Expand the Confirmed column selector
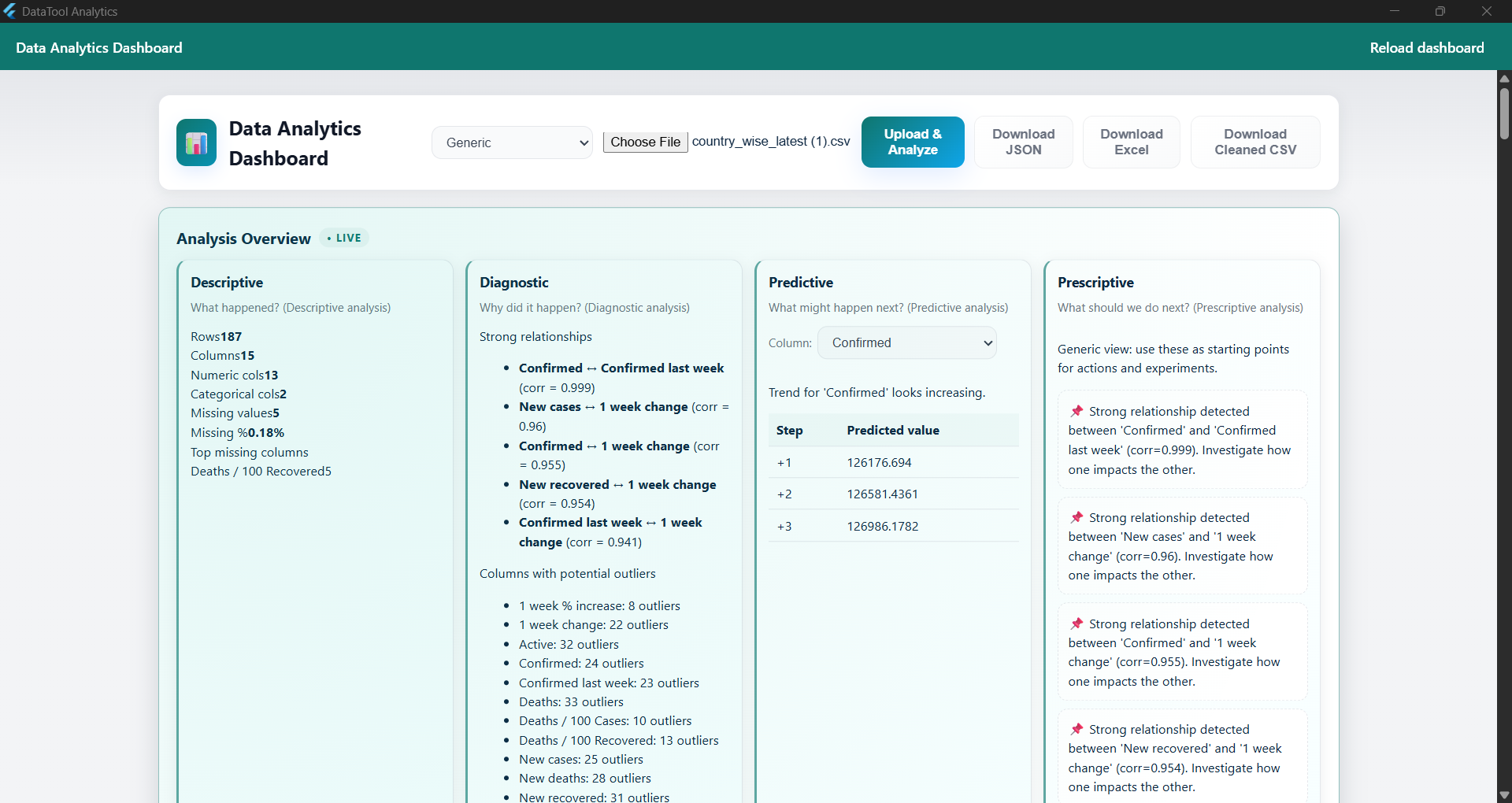This screenshot has width=1512, height=803. click(x=907, y=342)
